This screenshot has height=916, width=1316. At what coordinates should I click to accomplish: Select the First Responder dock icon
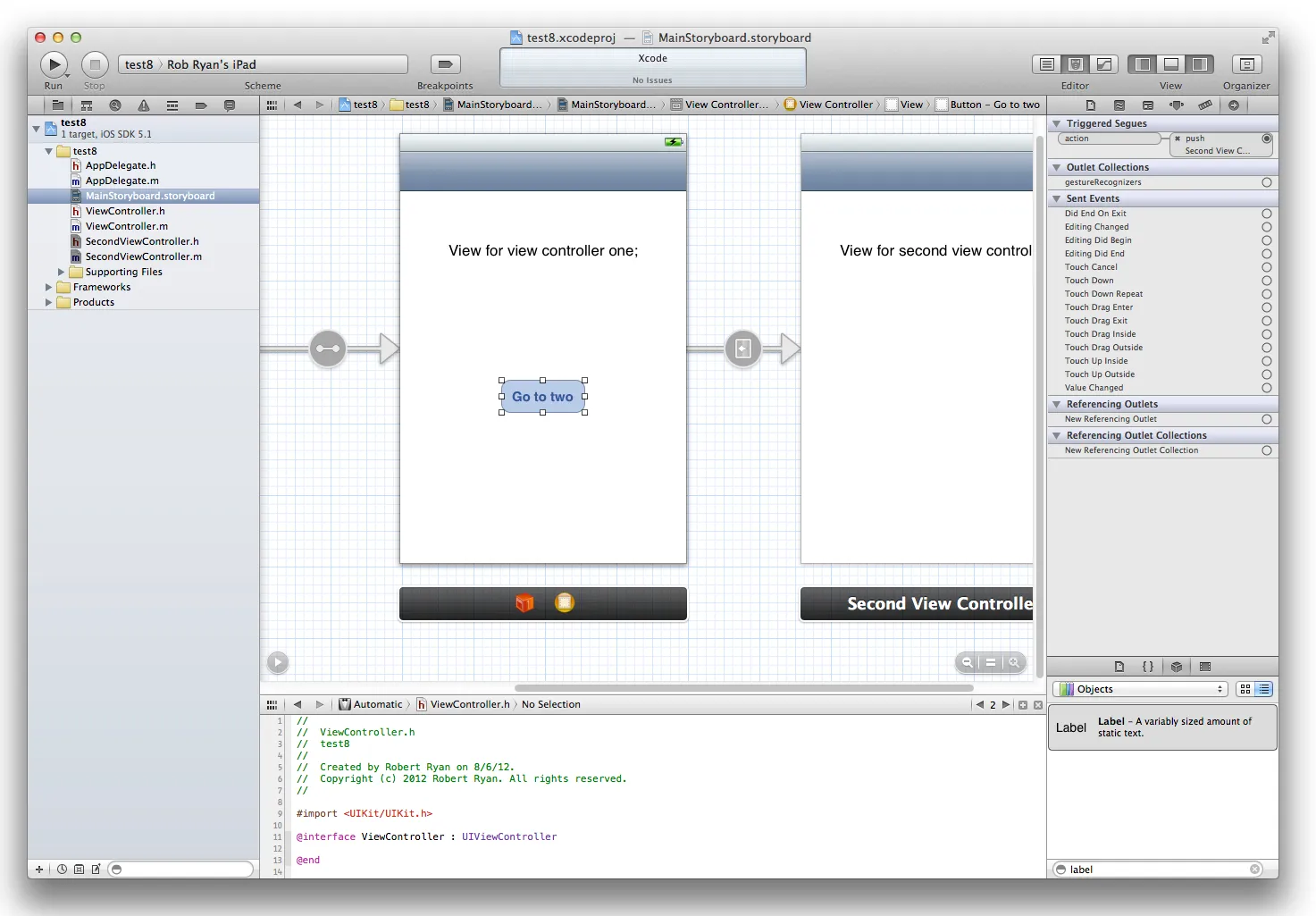(524, 603)
